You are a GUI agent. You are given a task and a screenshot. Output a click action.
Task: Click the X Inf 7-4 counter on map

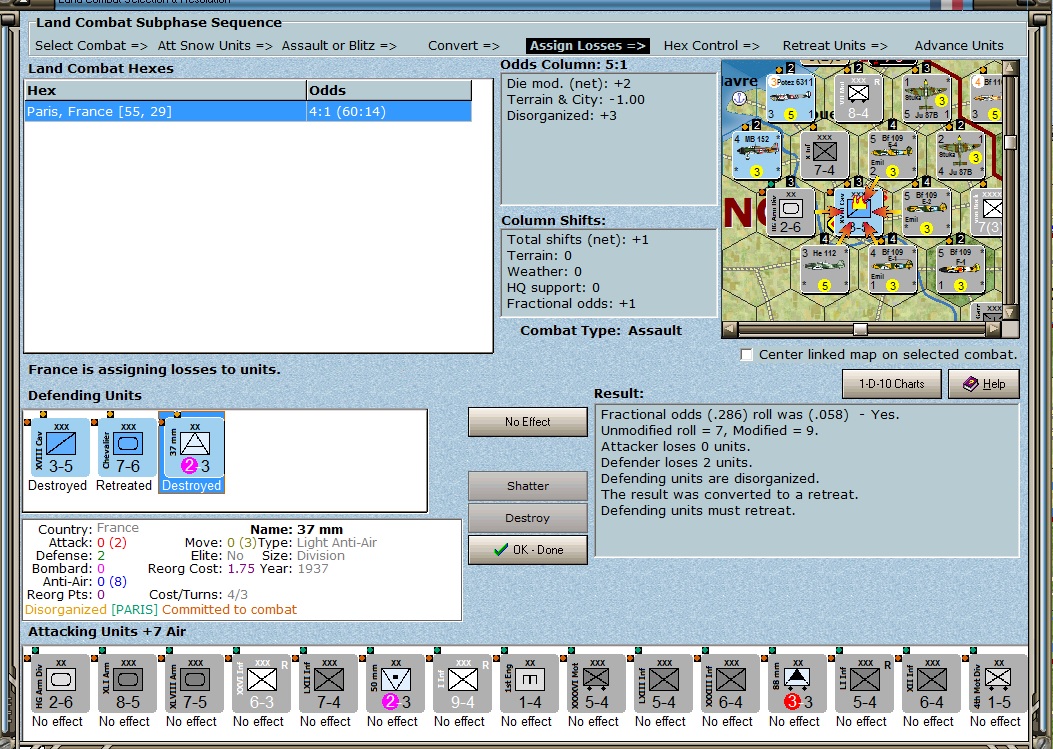click(x=824, y=155)
